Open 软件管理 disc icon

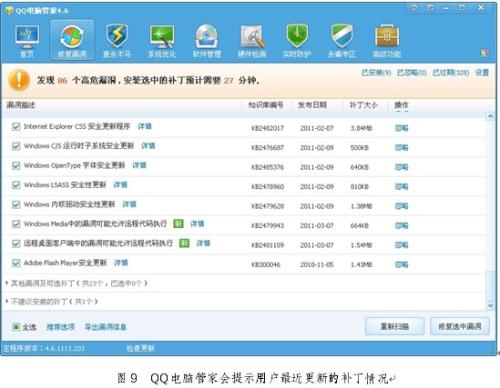tap(207, 36)
